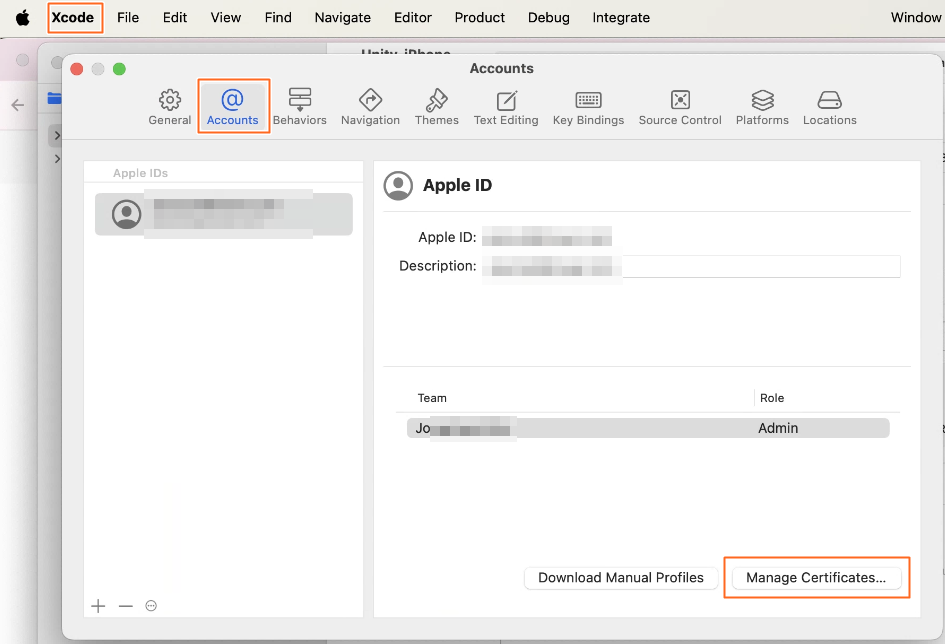The width and height of the screenshot is (945, 644).
Task: Switch to the General settings tab
Action: [169, 107]
